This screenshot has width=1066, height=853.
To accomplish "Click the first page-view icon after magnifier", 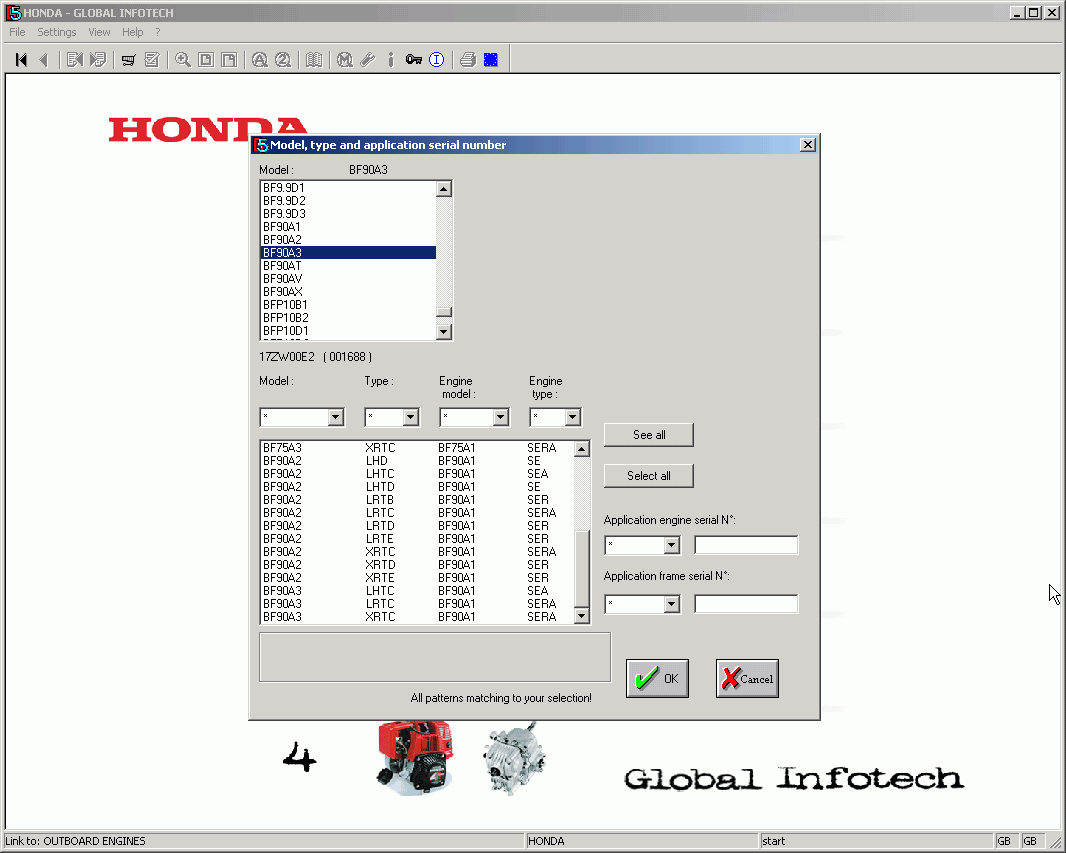I will (206, 60).
